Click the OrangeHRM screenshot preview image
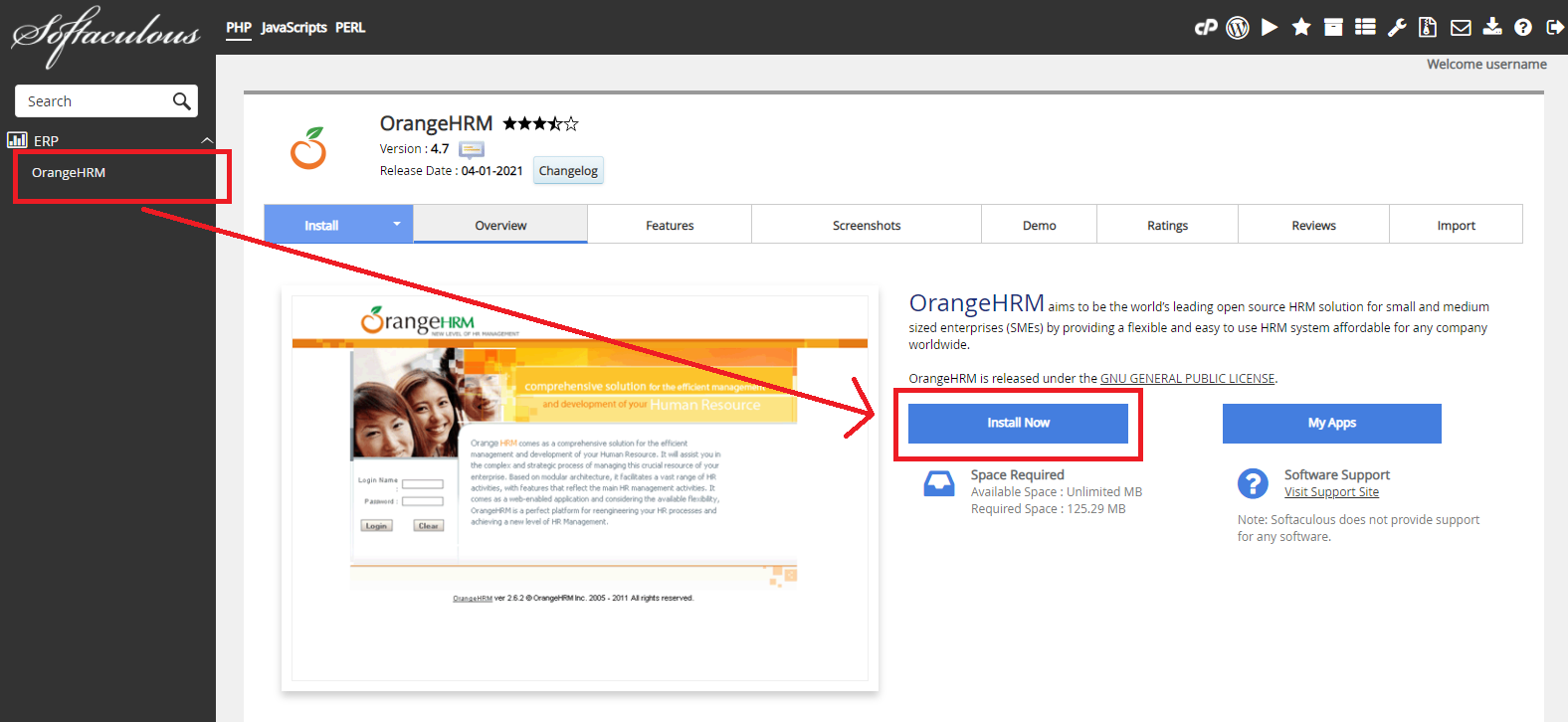The image size is (1568, 722). 579,487
